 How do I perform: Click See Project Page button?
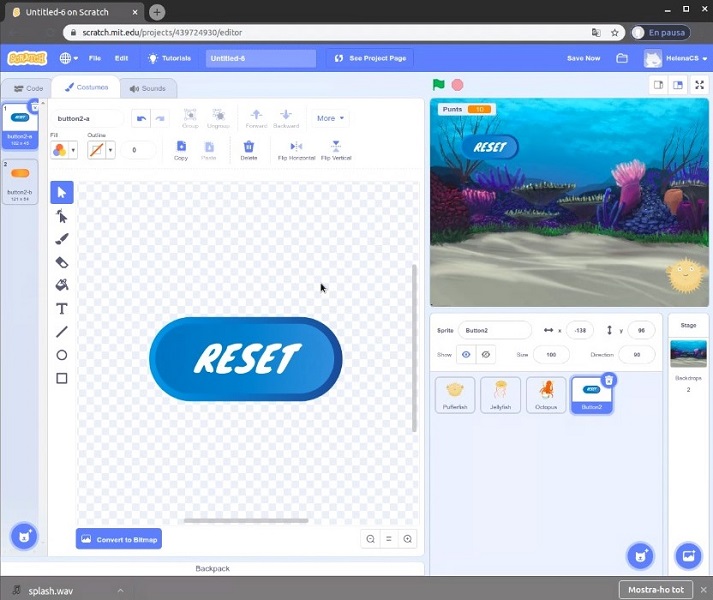click(370, 58)
